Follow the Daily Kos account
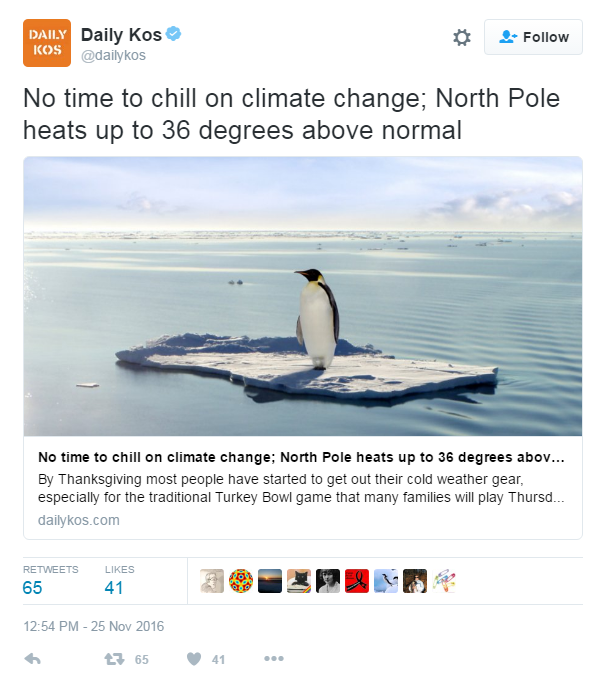 (x=533, y=38)
